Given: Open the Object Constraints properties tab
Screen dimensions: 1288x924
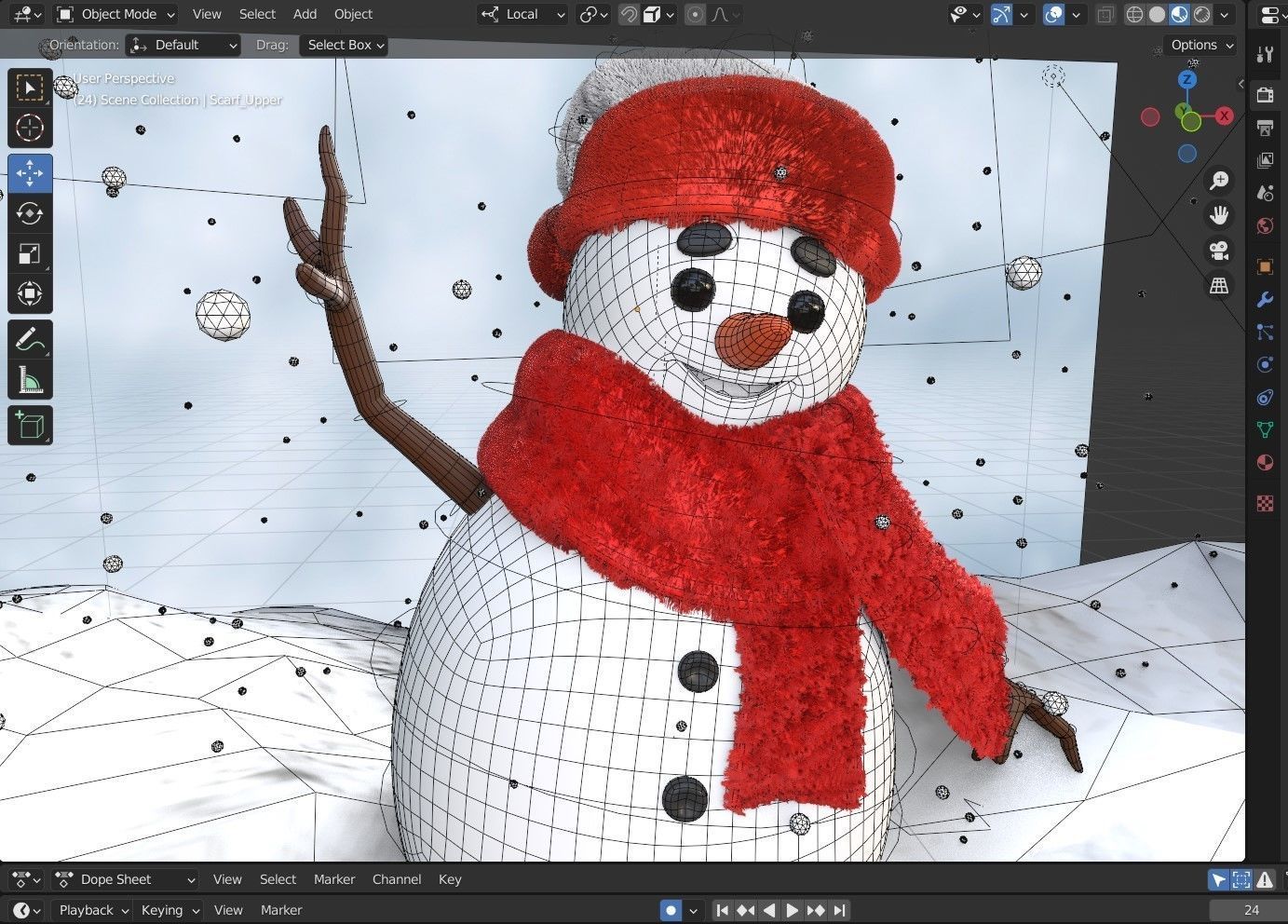Looking at the screenshot, I should coord(1265,397).
